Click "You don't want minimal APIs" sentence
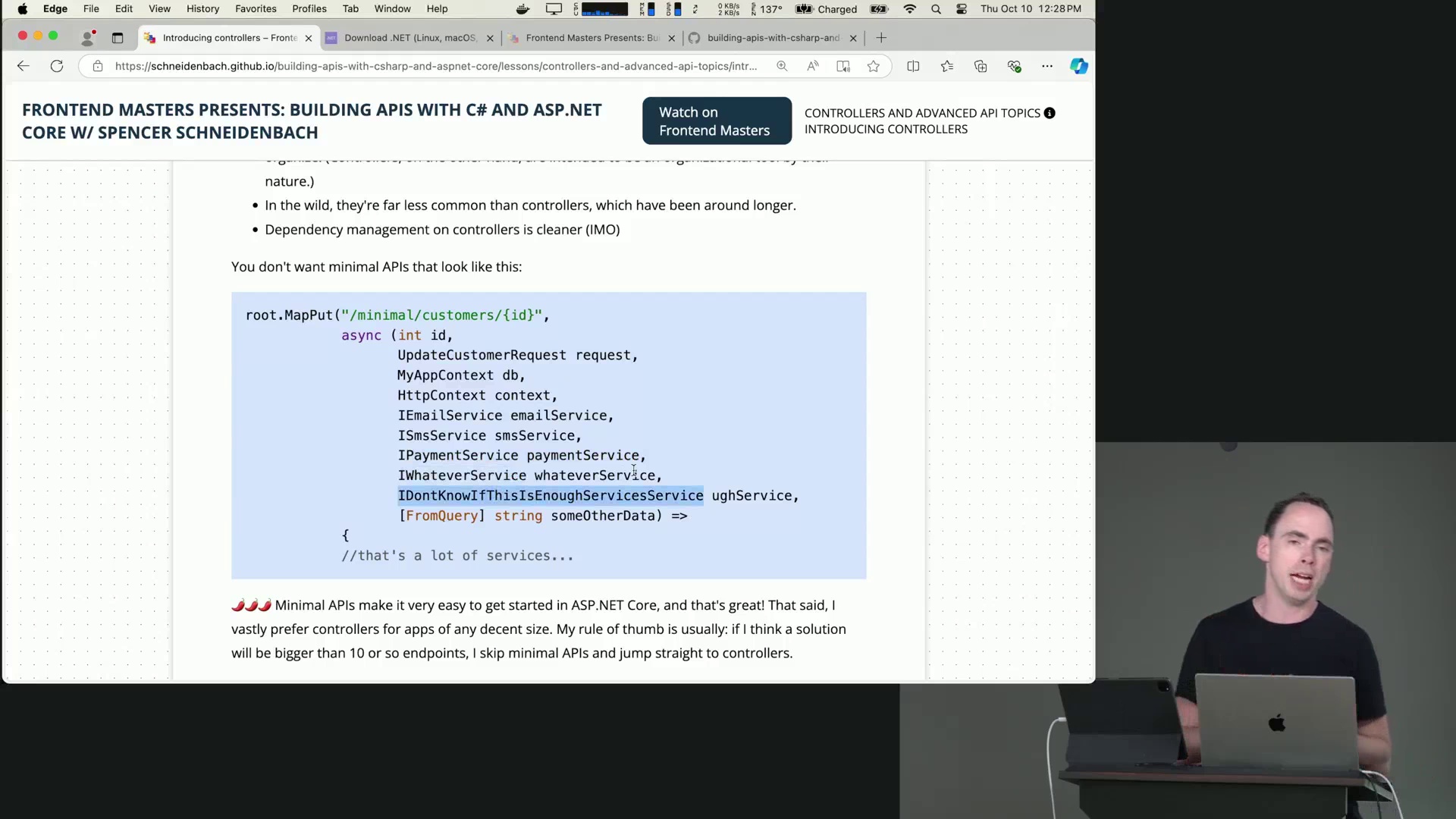The width and height of the screenshot is (1456, 819). [377, 267]
